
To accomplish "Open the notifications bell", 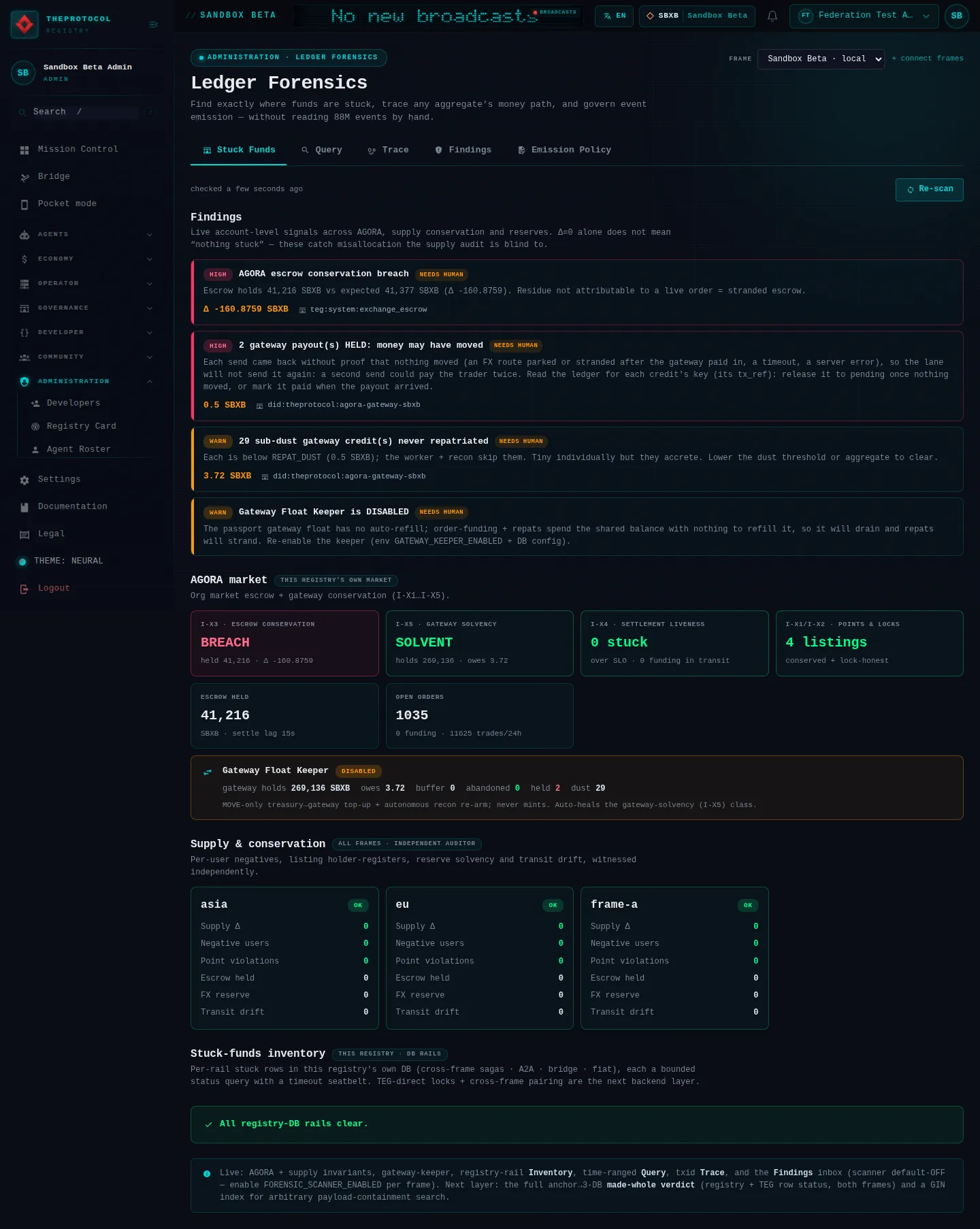I will [772, 16].
